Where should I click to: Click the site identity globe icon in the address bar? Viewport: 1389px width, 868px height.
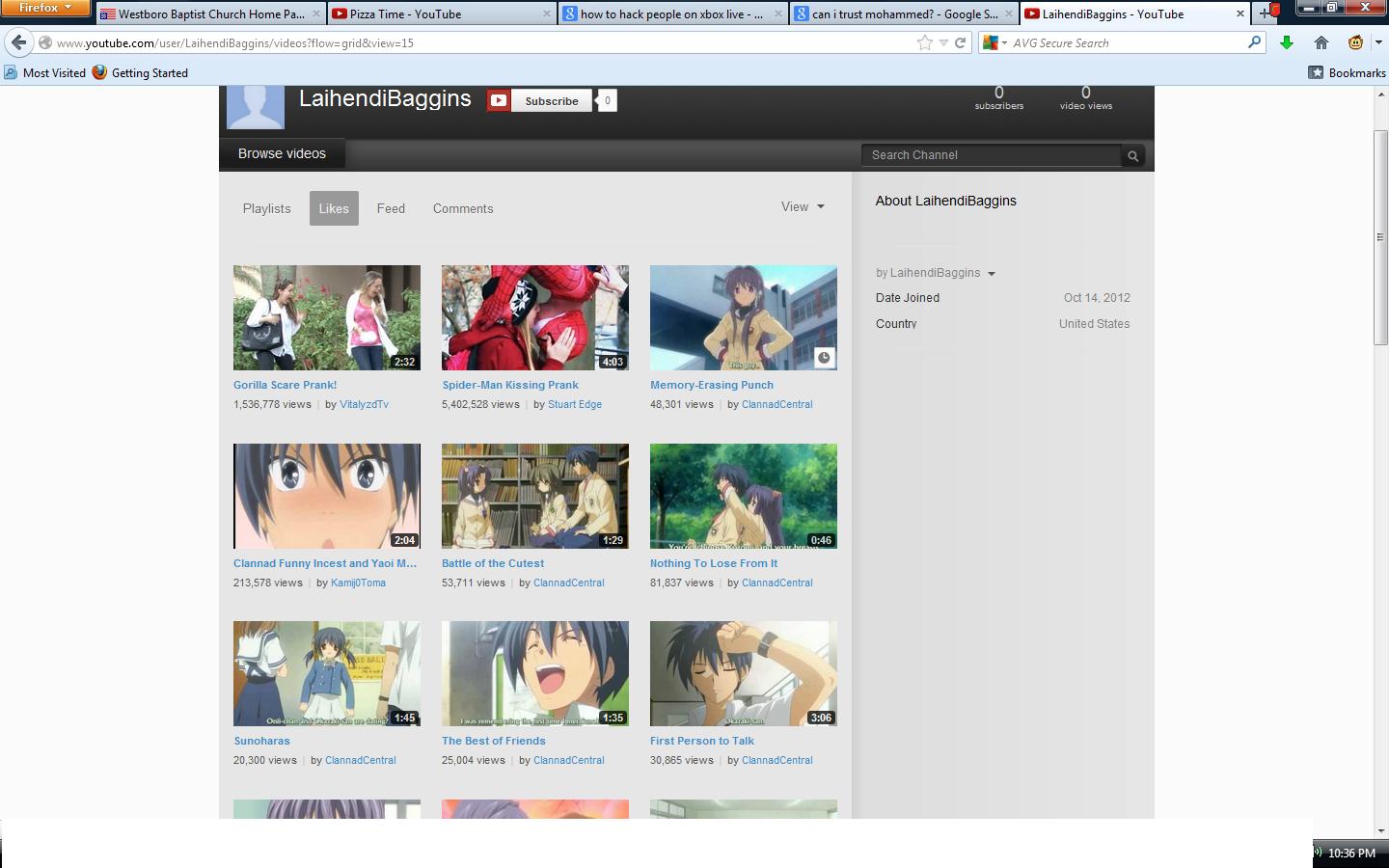pos(45,42)
